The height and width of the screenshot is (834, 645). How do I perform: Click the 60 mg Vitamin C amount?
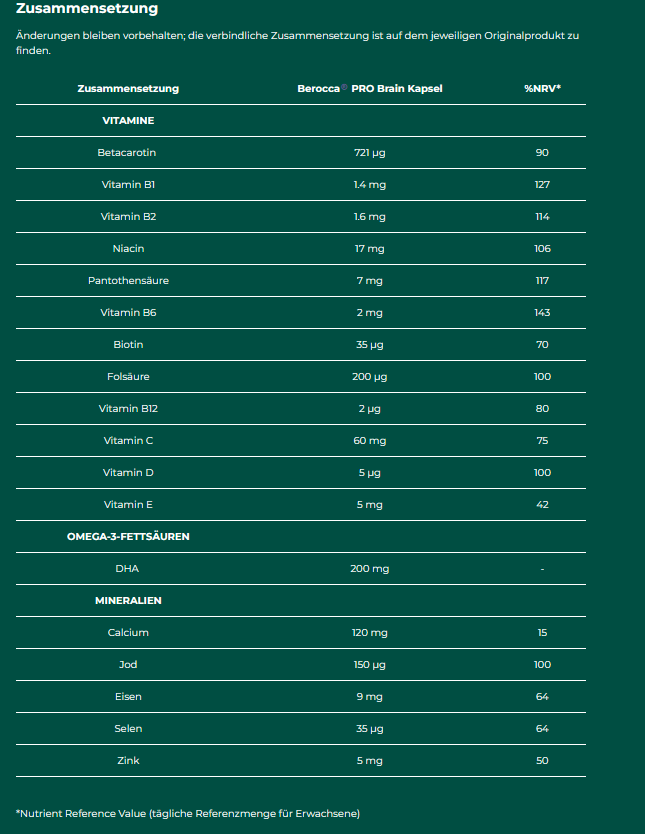coord(370,440)
